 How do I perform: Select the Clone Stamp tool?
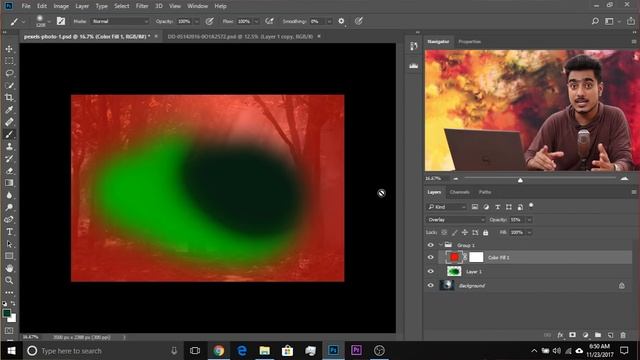click(9, 147)
